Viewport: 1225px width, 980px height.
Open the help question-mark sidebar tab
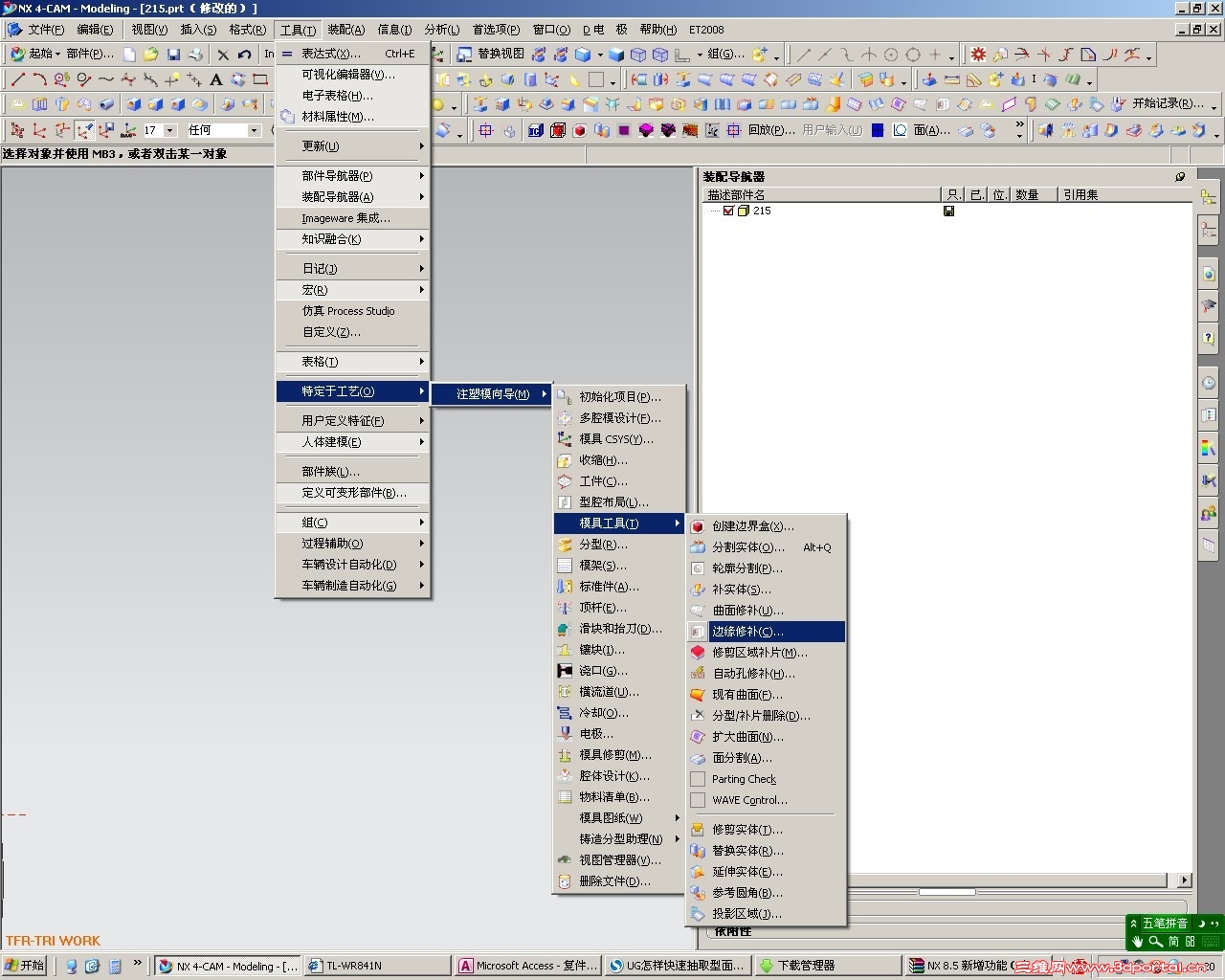[x=1209, y=337]
